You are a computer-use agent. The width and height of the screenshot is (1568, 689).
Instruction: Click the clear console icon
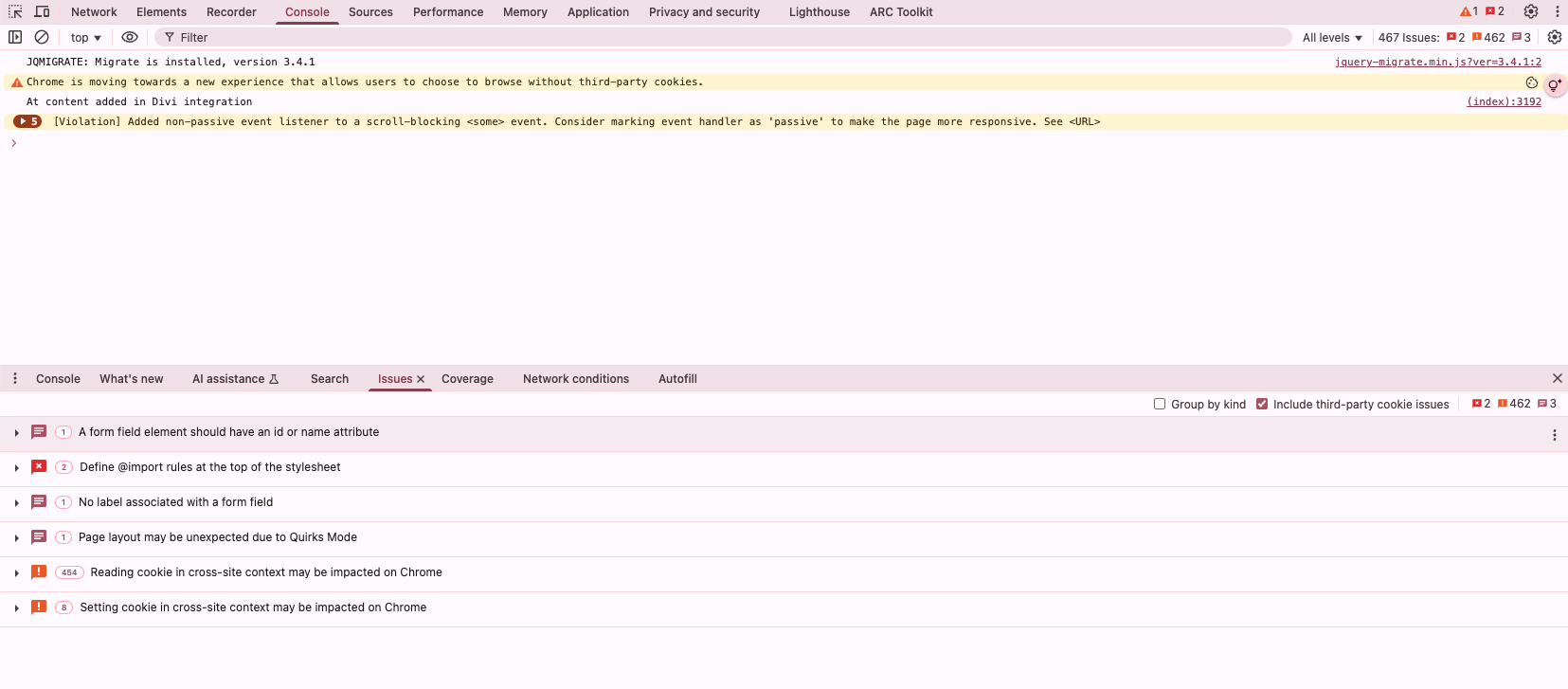tap(42, 37)
